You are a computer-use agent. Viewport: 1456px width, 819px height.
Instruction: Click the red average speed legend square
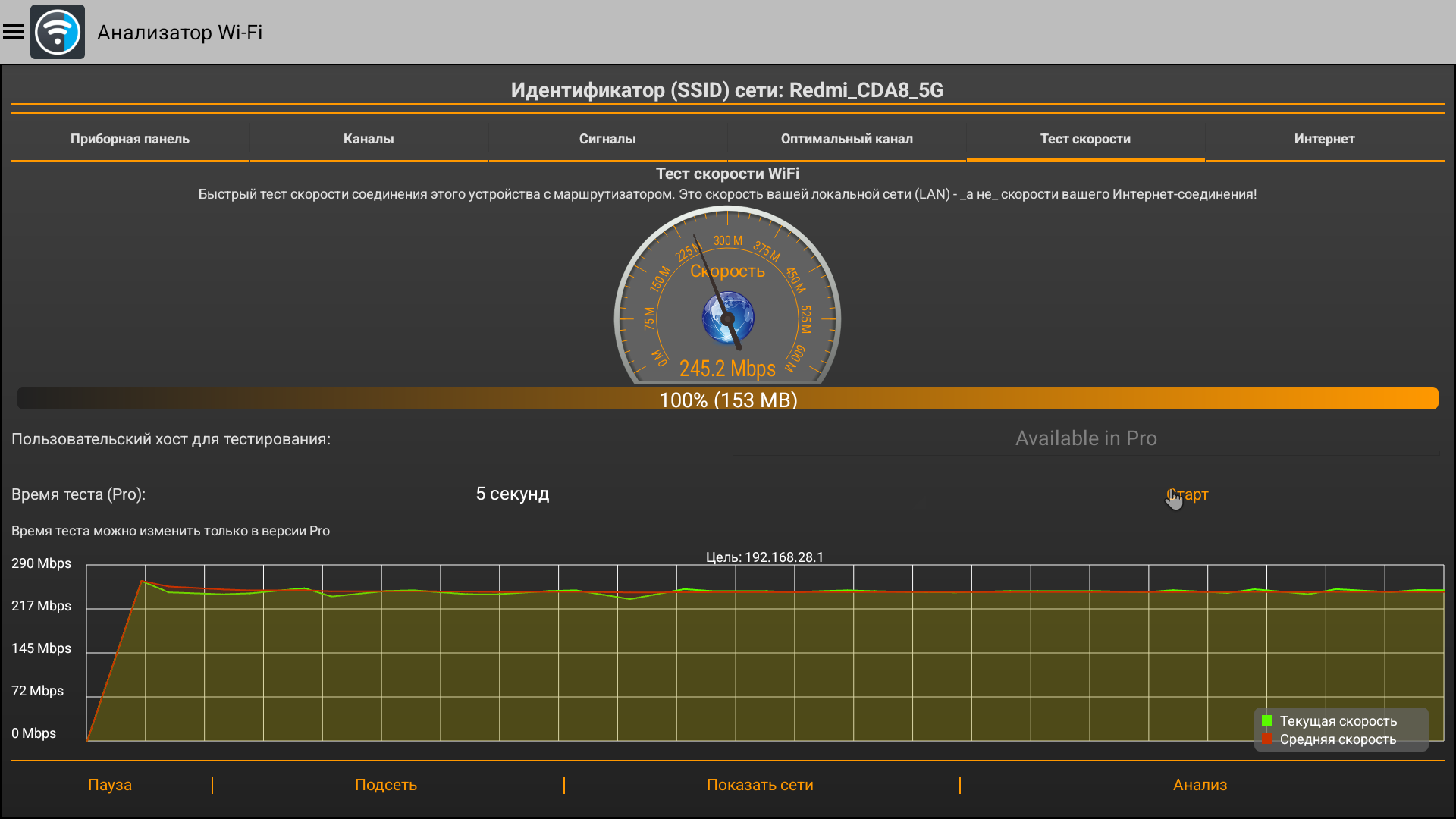[x=1267, y=739]
